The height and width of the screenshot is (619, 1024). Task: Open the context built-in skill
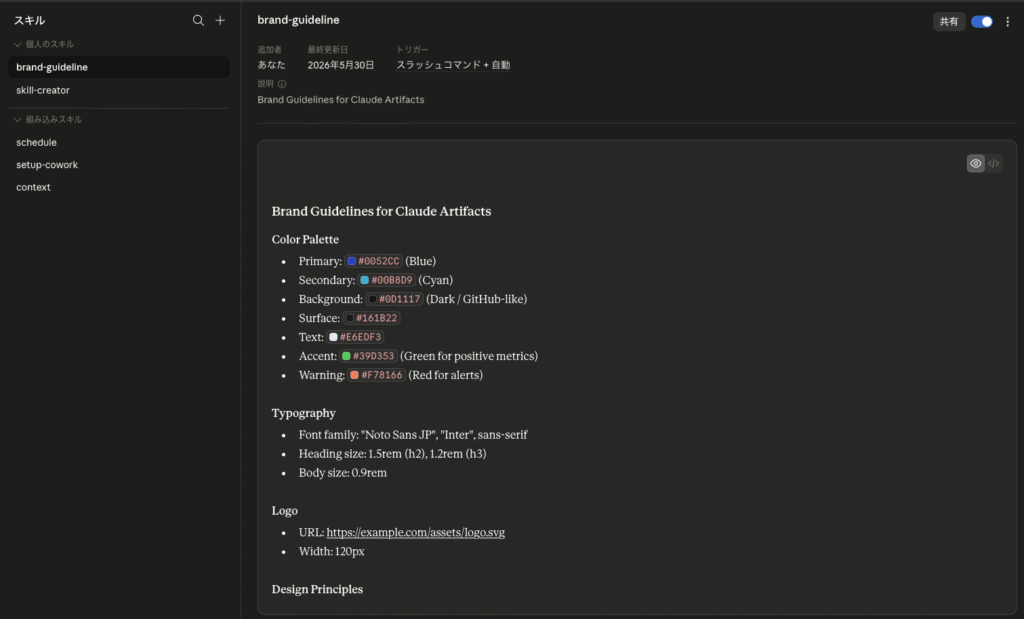(x=119, y=187)
